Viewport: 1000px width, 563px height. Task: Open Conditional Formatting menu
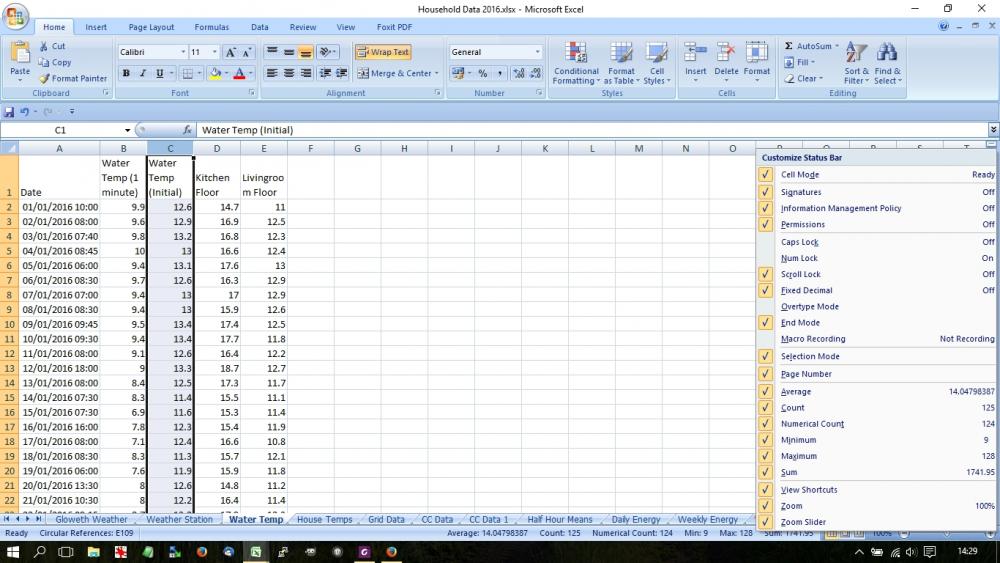576,63
